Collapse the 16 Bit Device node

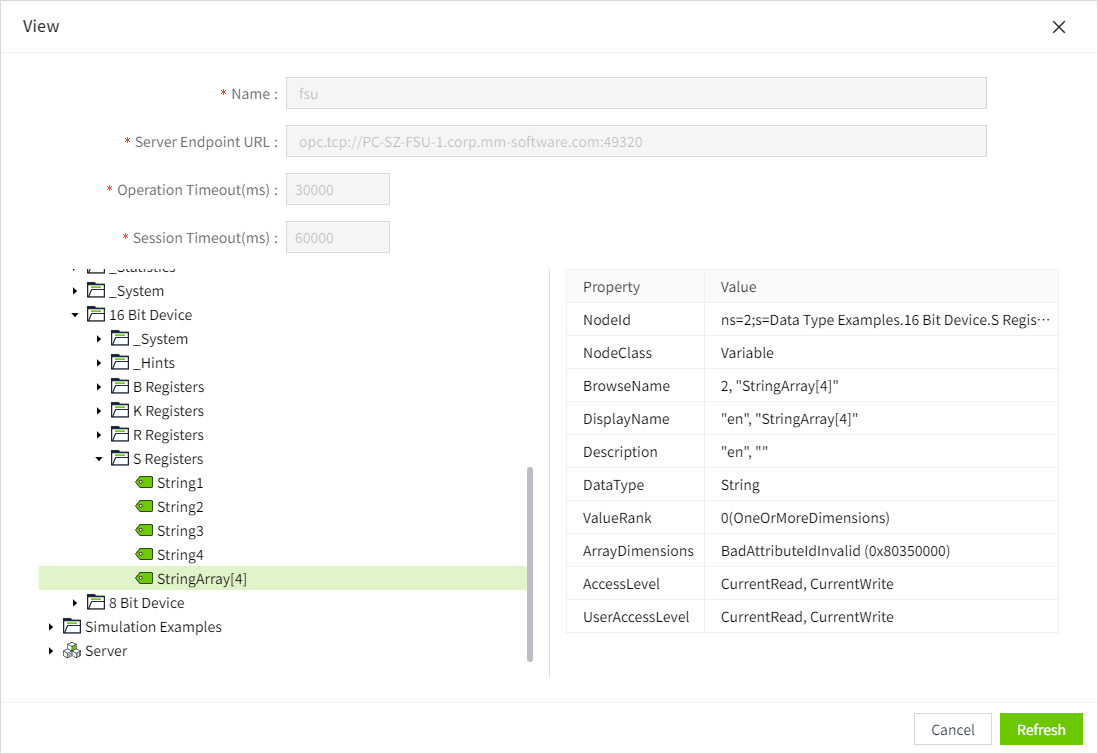pos(75,315)
